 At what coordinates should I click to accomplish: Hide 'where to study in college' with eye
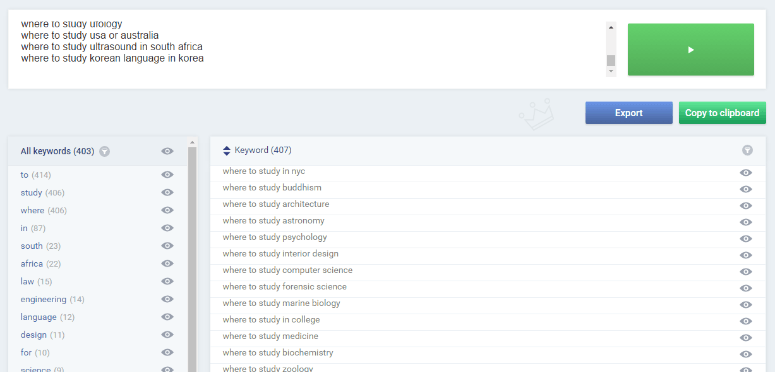tap(746, 321)
